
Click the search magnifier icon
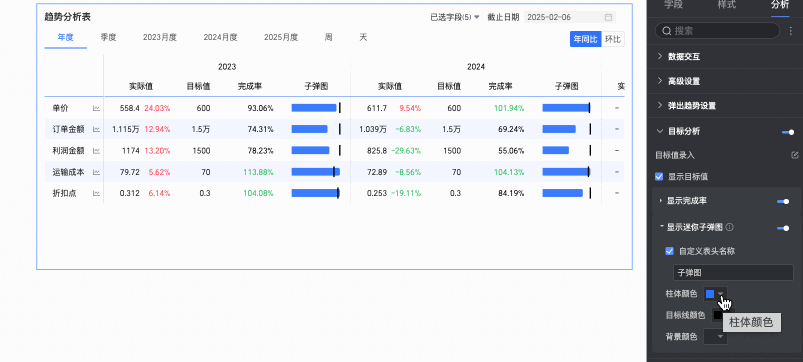667,31
